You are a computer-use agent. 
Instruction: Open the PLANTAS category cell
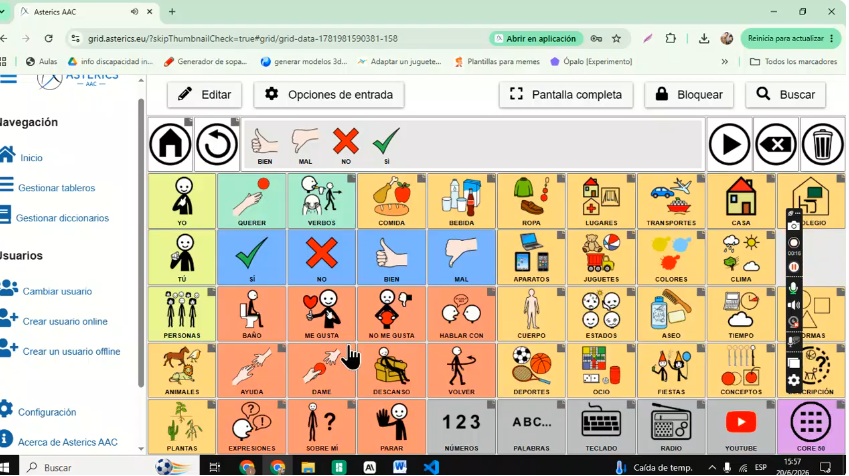coord(182,426)
